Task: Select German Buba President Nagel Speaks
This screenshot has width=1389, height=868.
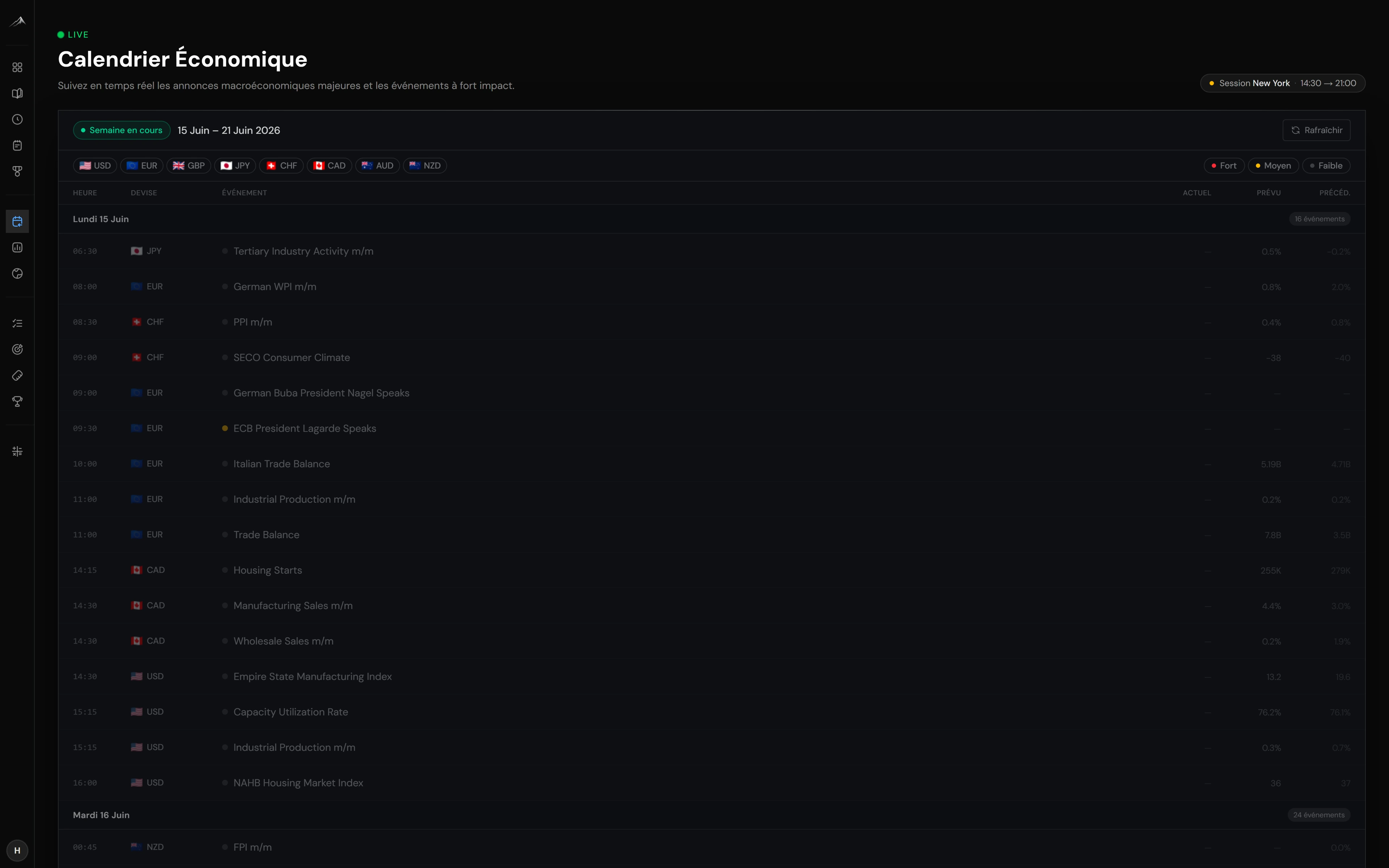Action: coord(712,393)
